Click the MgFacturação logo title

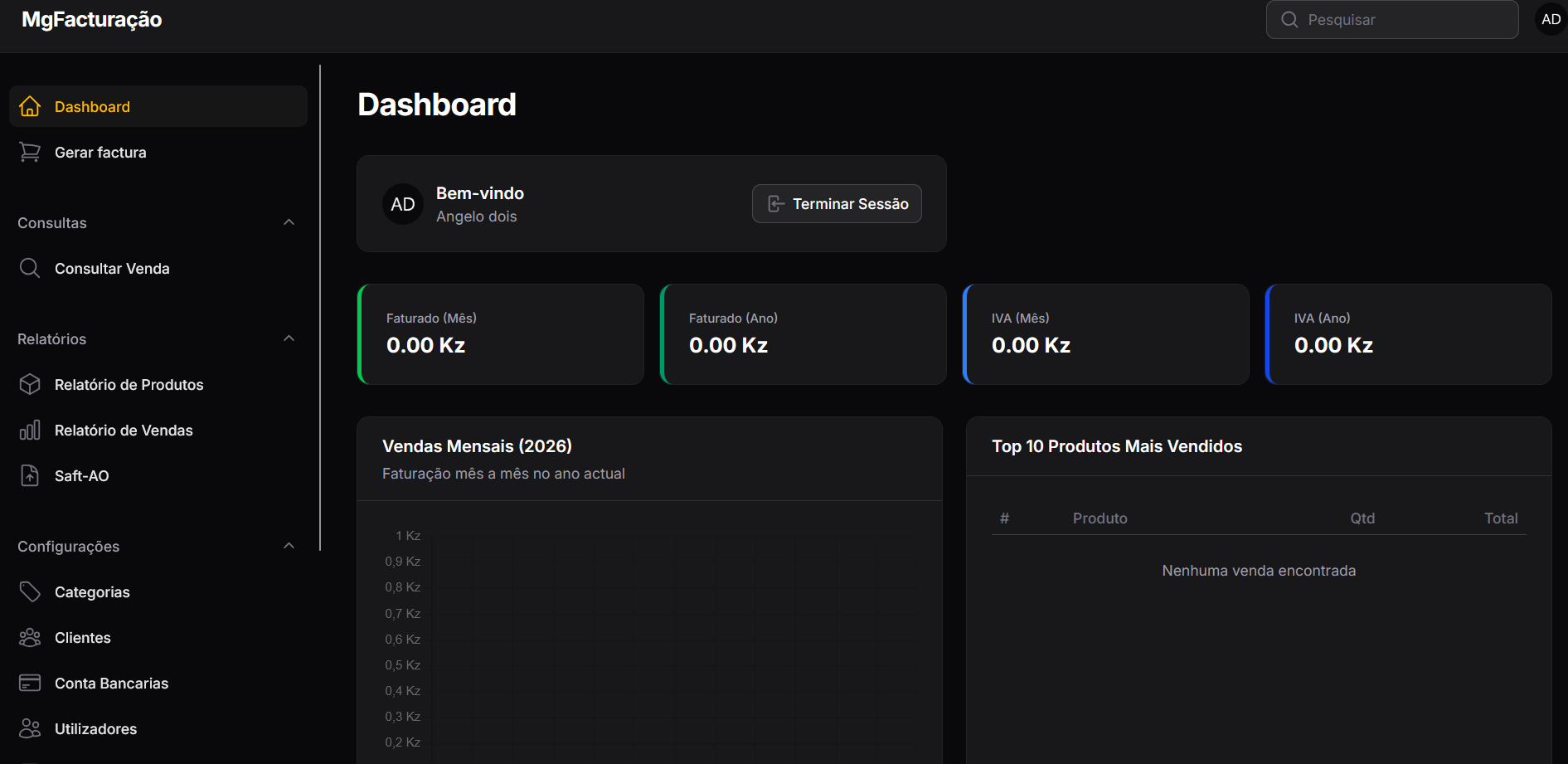[x=91, y=20]
